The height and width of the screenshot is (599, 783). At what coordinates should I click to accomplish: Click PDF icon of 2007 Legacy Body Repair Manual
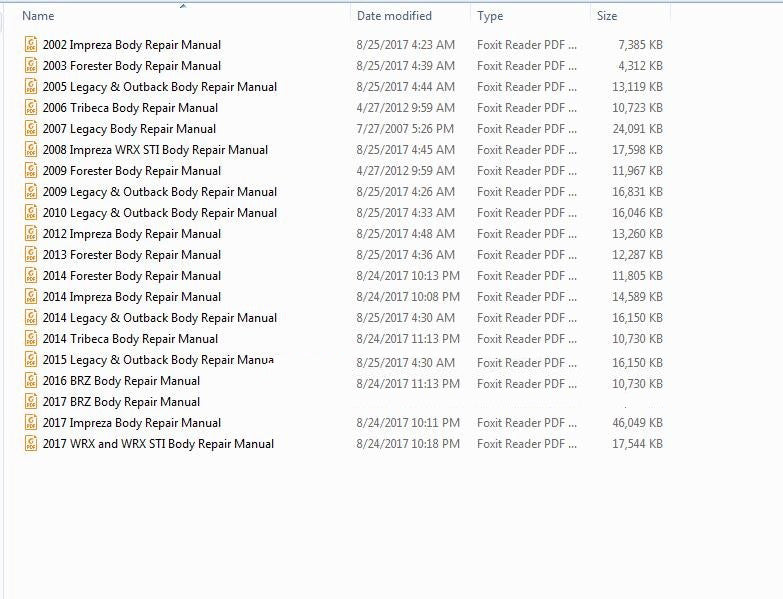32,129
